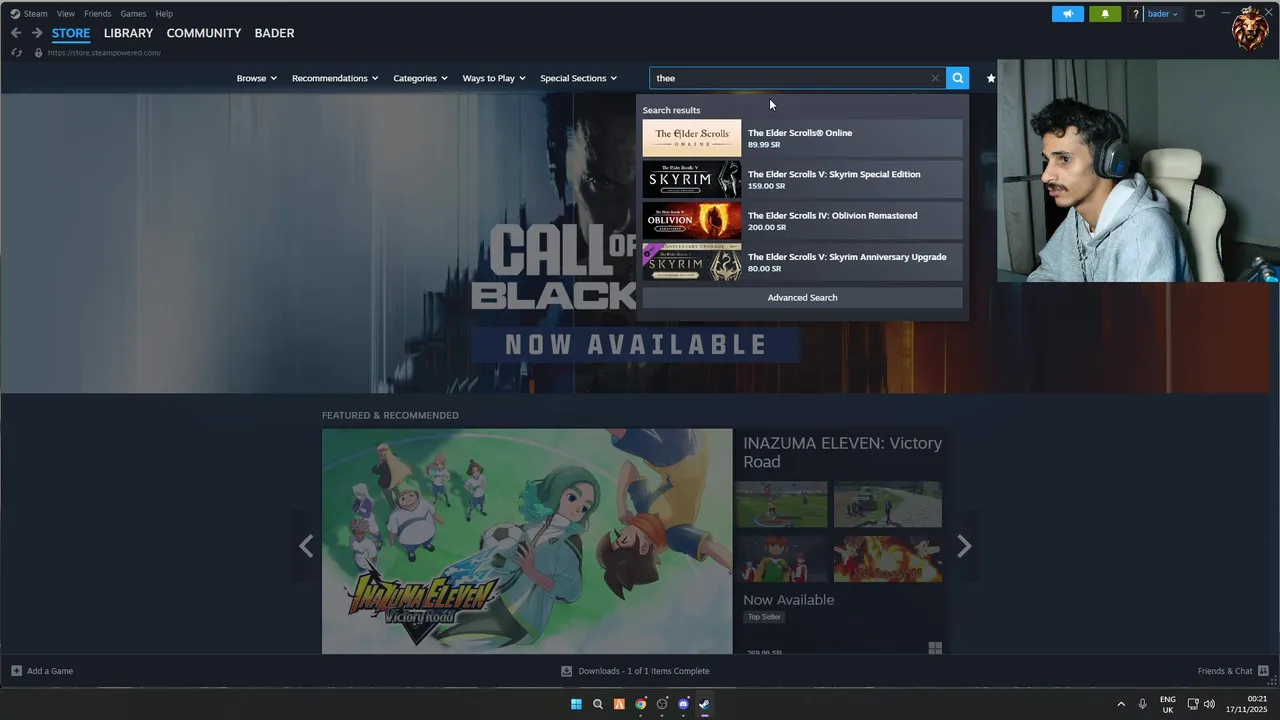Show previous featured game carousel arrow

[x=306, y=546]
